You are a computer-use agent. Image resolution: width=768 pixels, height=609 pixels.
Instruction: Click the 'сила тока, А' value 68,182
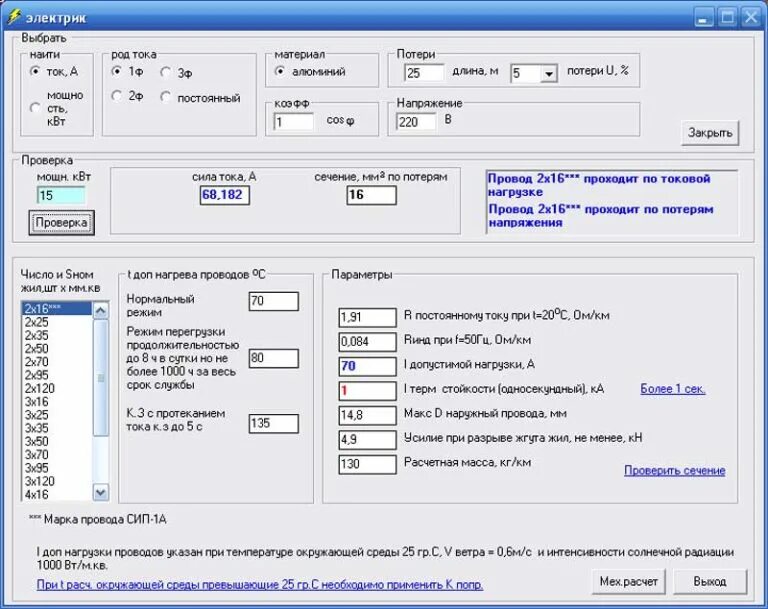point(224,195)
